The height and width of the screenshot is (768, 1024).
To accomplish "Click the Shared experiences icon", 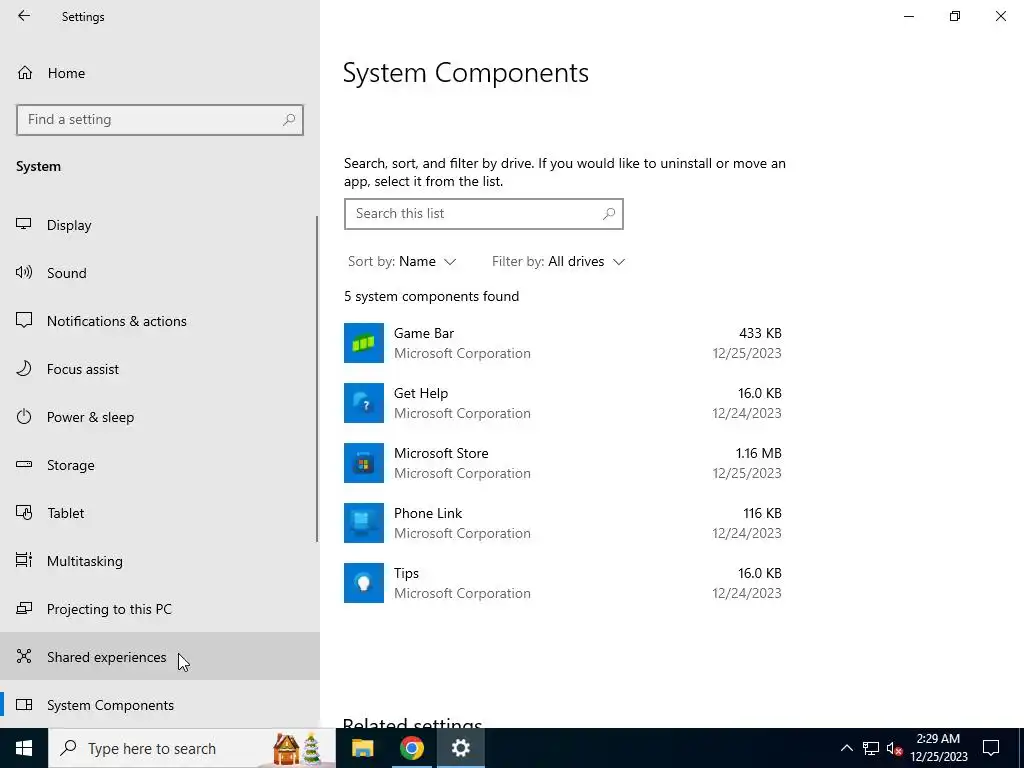I will pyautogui.click(x=24, y=656).
